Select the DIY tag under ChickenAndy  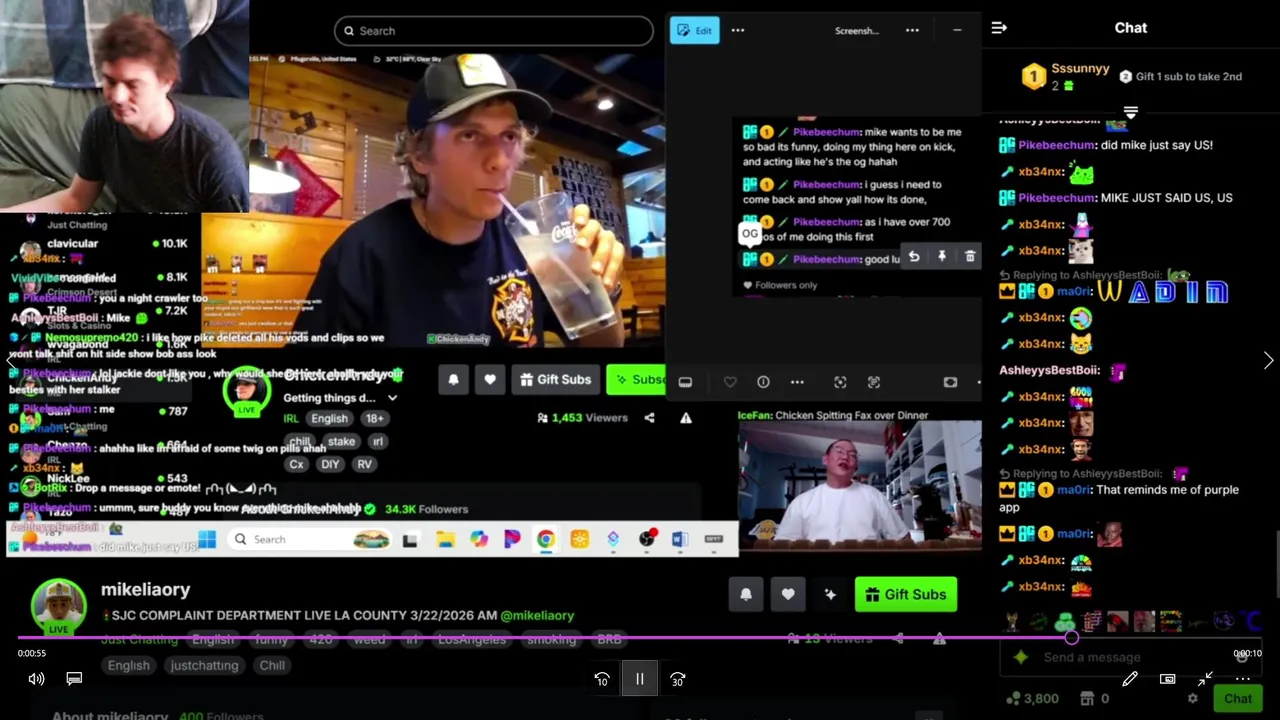(x=330, y=464)
